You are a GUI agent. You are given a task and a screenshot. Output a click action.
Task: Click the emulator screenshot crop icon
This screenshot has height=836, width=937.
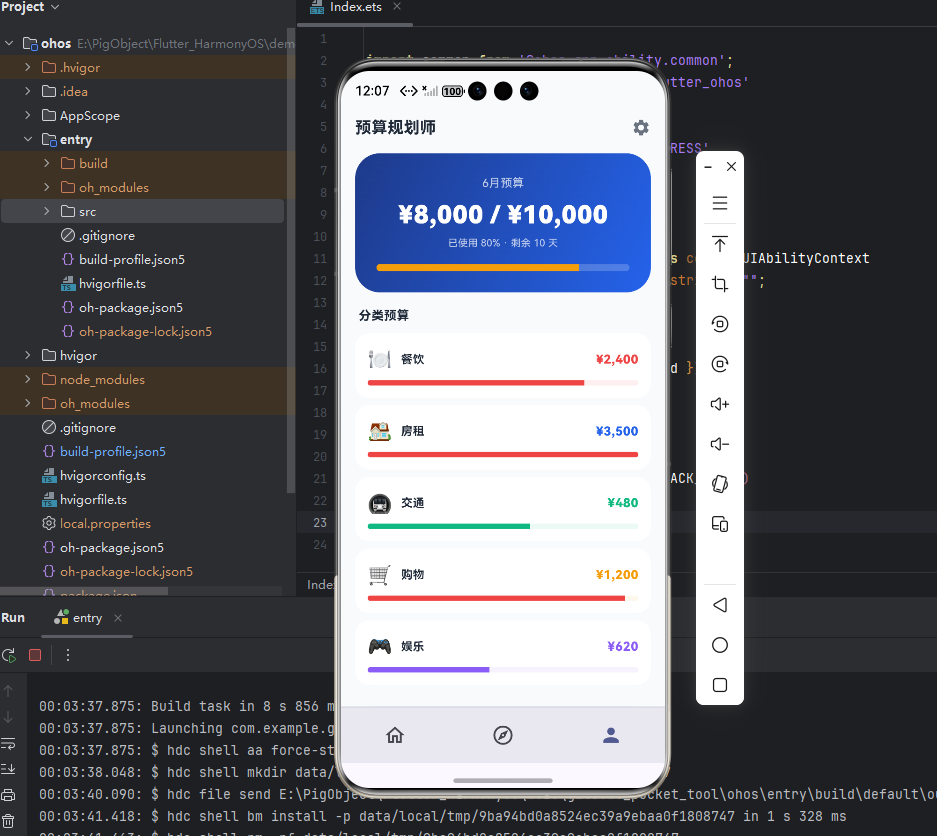click(720, 284)
